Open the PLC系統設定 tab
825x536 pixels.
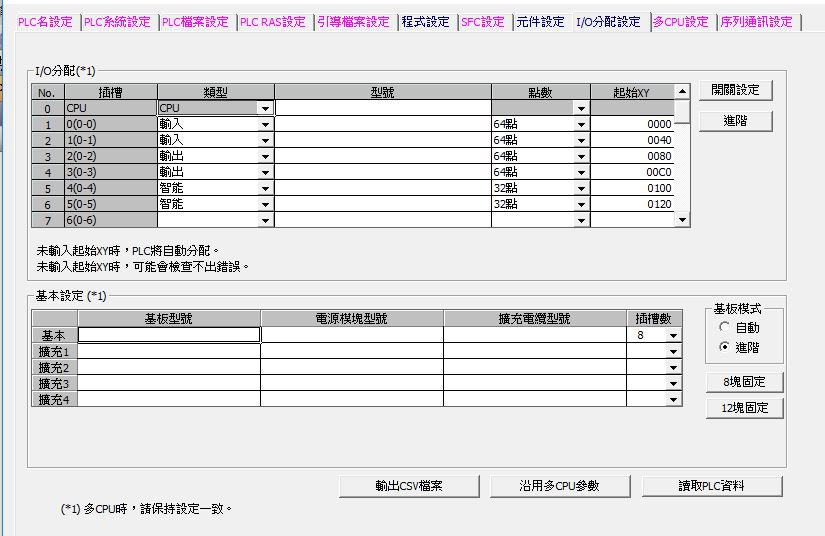116,22
